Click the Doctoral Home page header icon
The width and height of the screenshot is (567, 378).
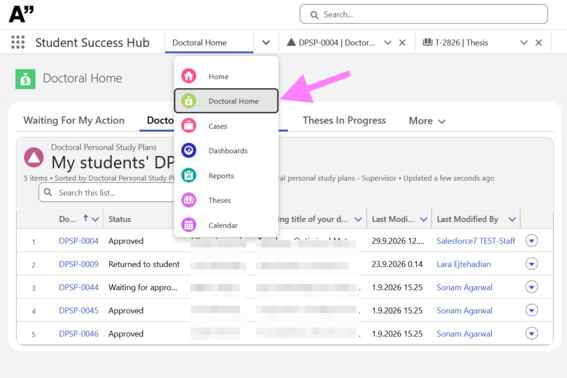(x=25, y=78)
